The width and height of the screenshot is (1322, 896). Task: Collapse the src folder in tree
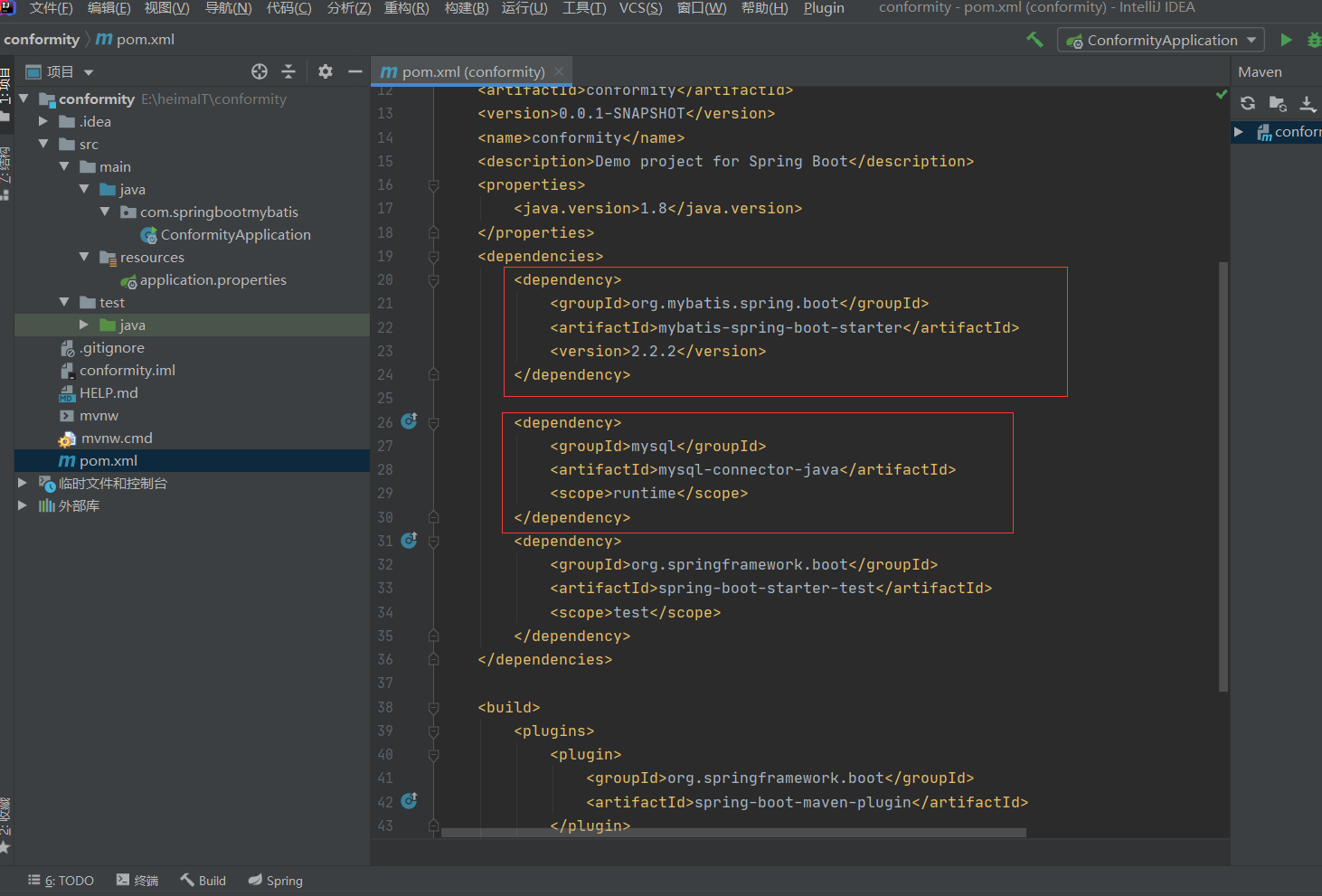[43, 144]
